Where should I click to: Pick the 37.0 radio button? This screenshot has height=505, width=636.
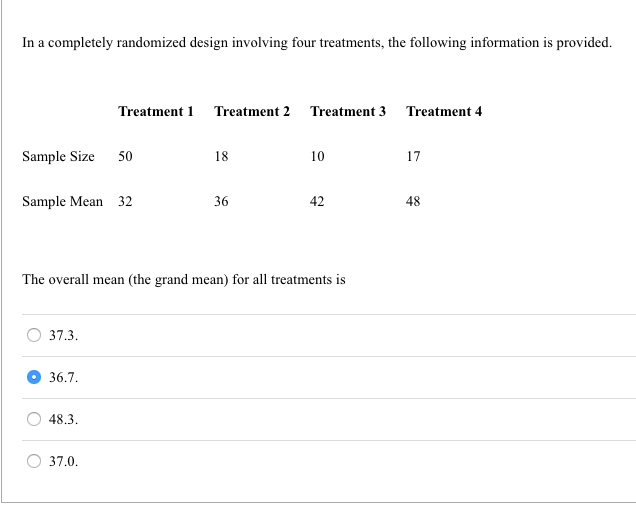click(x=35, y=462)
